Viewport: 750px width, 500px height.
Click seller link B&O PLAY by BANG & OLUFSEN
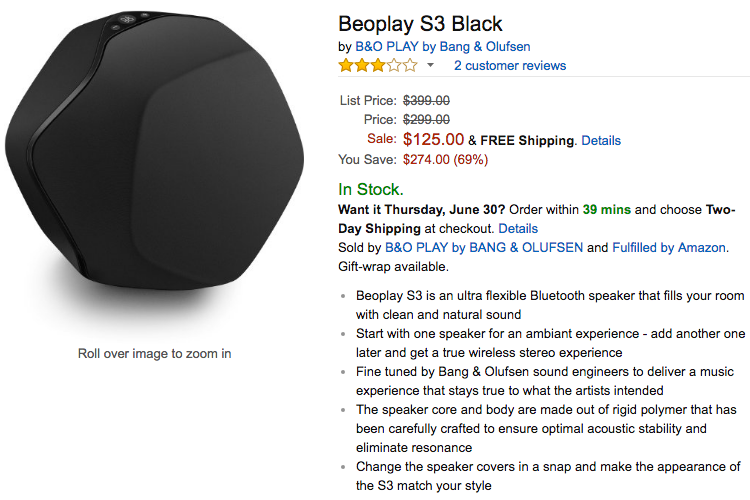point(484,248)
